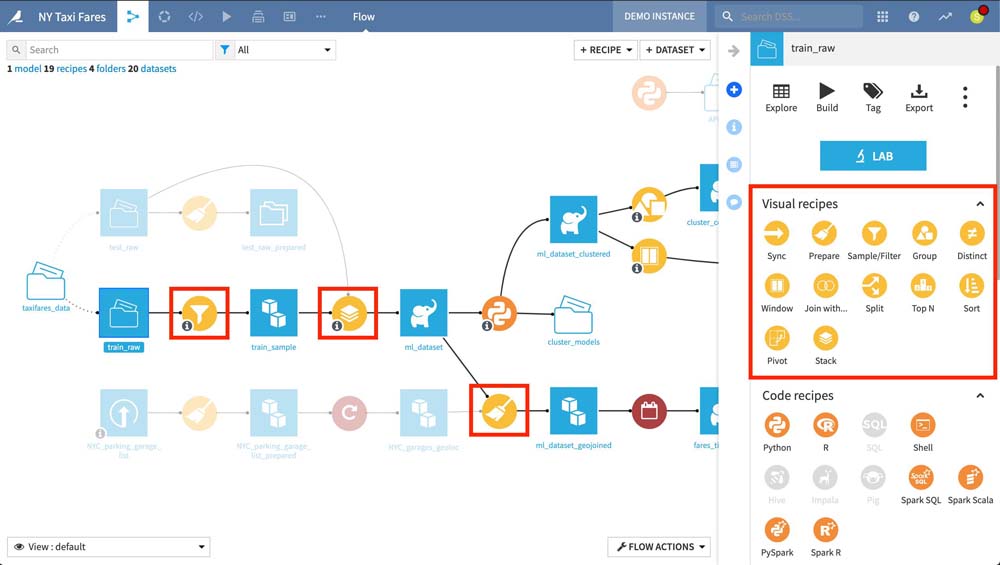
Task: Select the filter recipe after train_raw
Action: (x=199, y=313)
